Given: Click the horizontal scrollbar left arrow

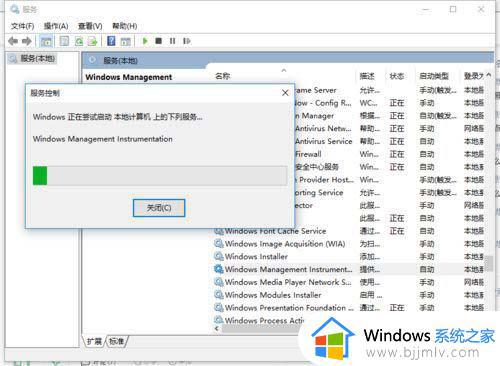Looking at the screenshot, I should (x=217, y=329).
